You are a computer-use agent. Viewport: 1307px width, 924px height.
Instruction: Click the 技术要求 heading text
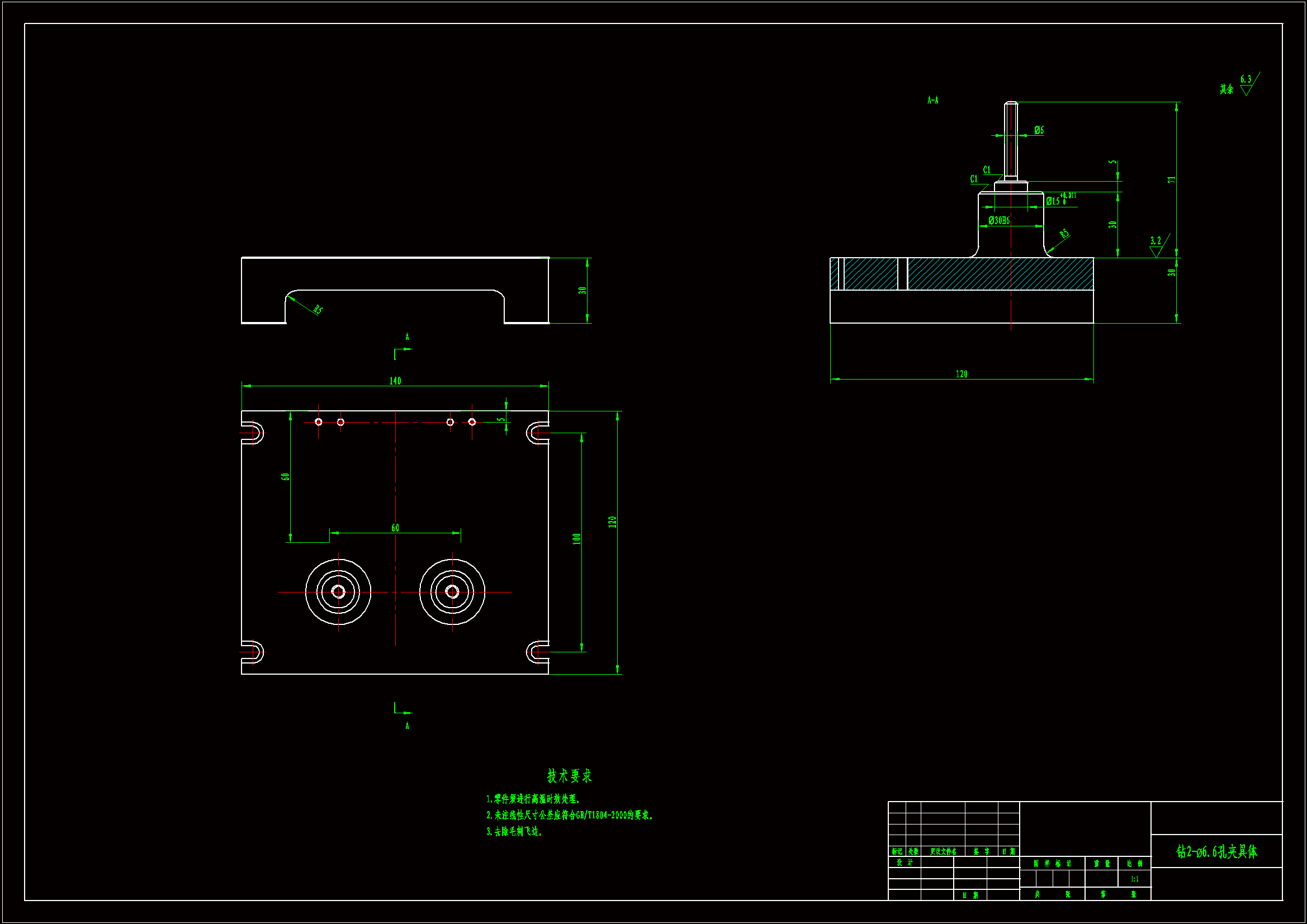point(569,775)
